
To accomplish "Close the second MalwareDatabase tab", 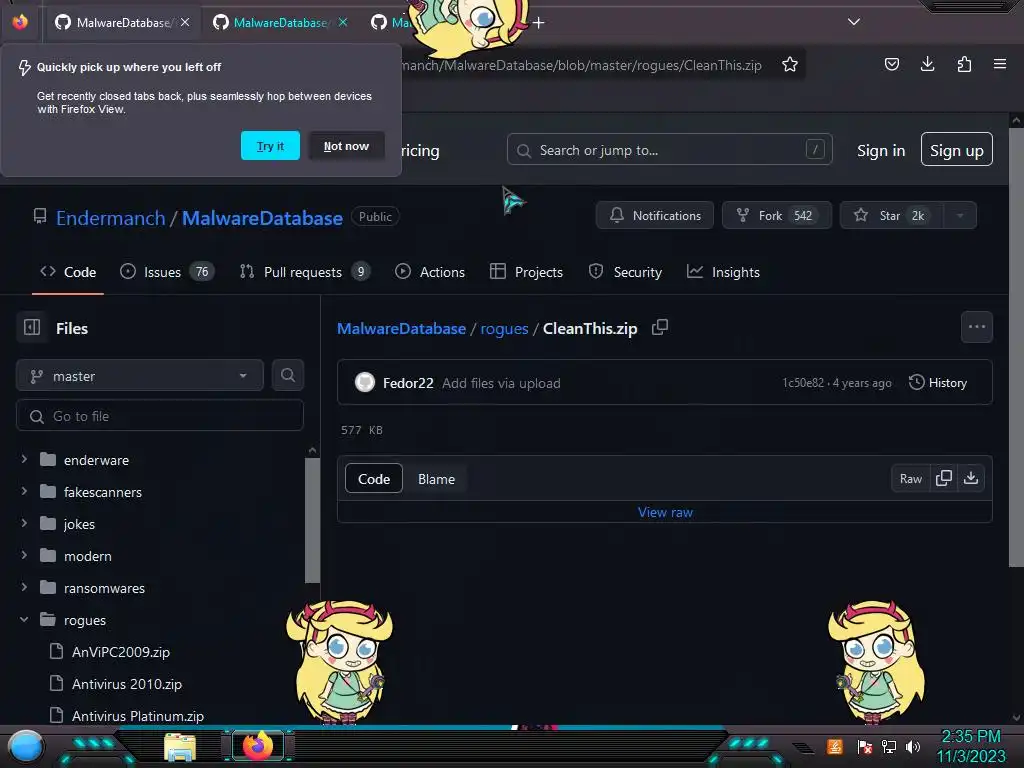I will tap(343, 22).
